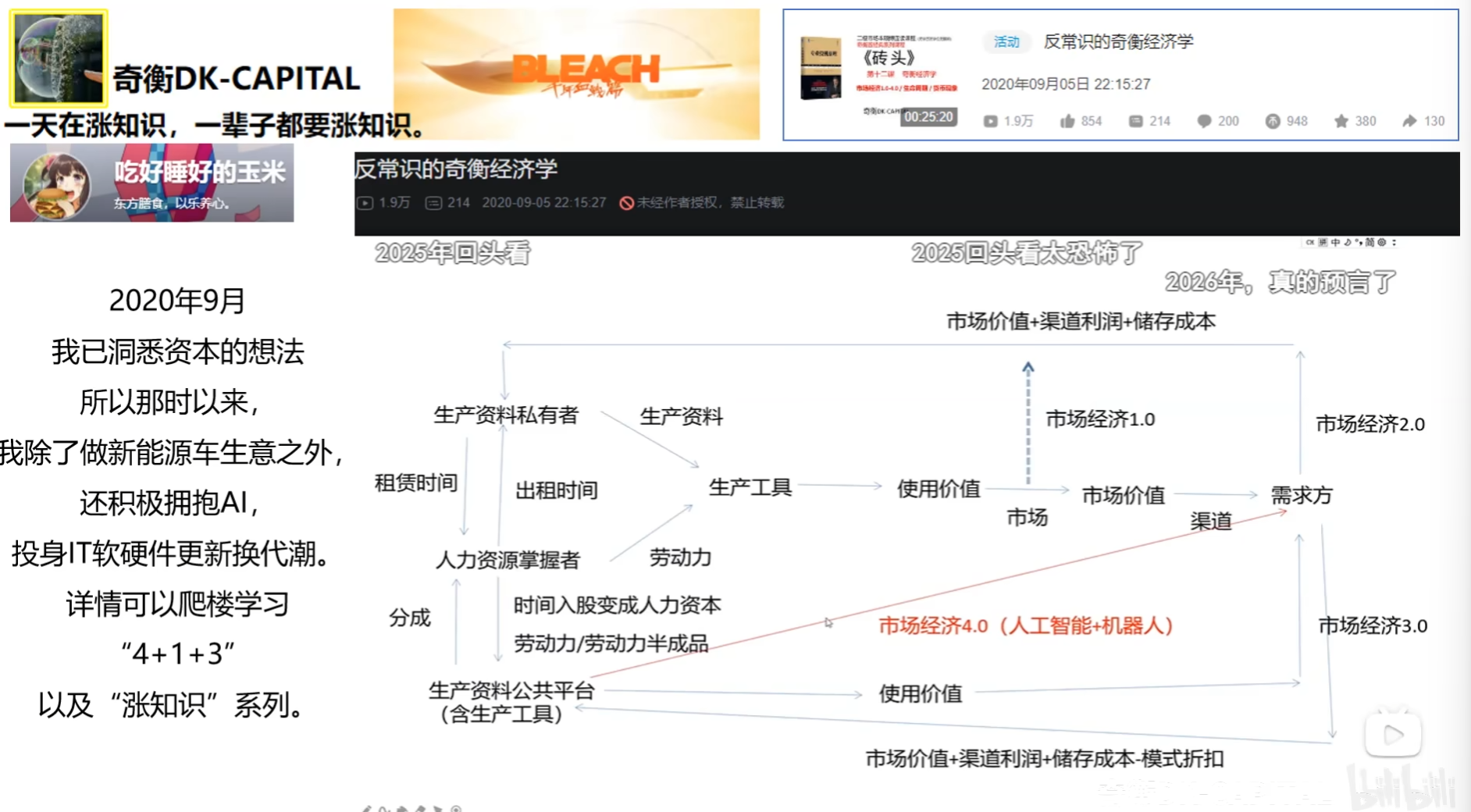Click the 市场经济3.0 label

[x=1373, y=625]
